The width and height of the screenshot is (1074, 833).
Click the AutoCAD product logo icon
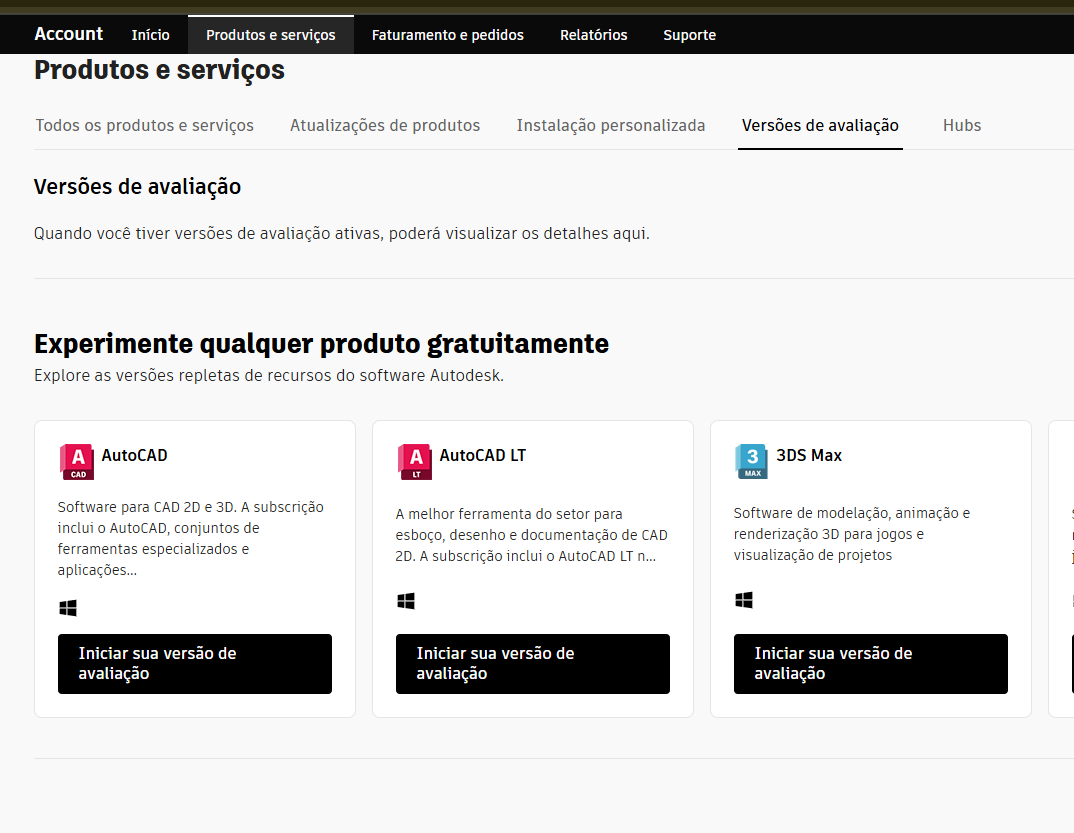[x=77, y=462]
